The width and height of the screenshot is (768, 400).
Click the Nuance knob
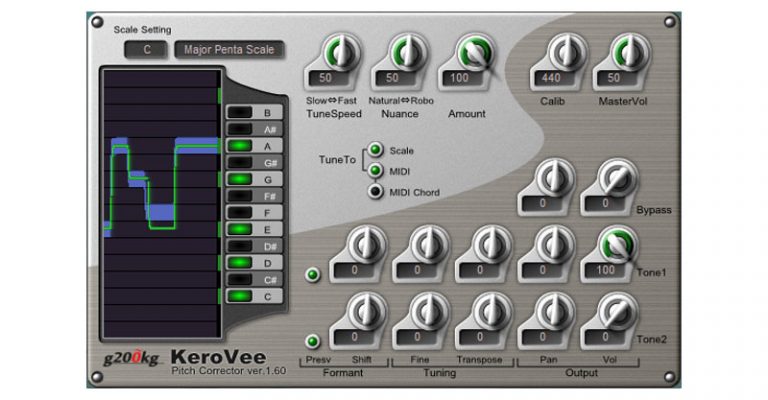pos(408,52)
